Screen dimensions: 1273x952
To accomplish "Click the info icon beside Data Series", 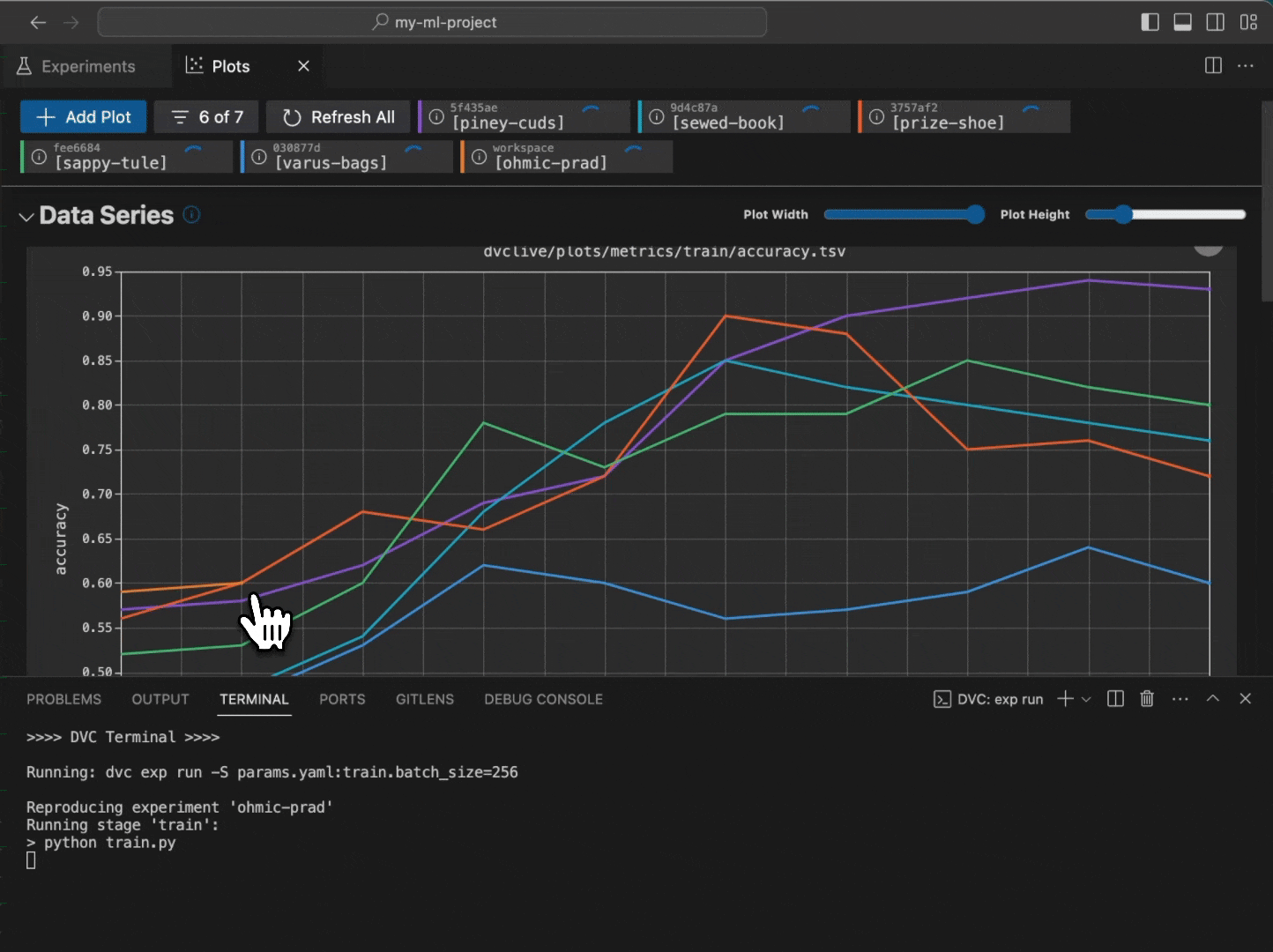I will click(191, 214).
